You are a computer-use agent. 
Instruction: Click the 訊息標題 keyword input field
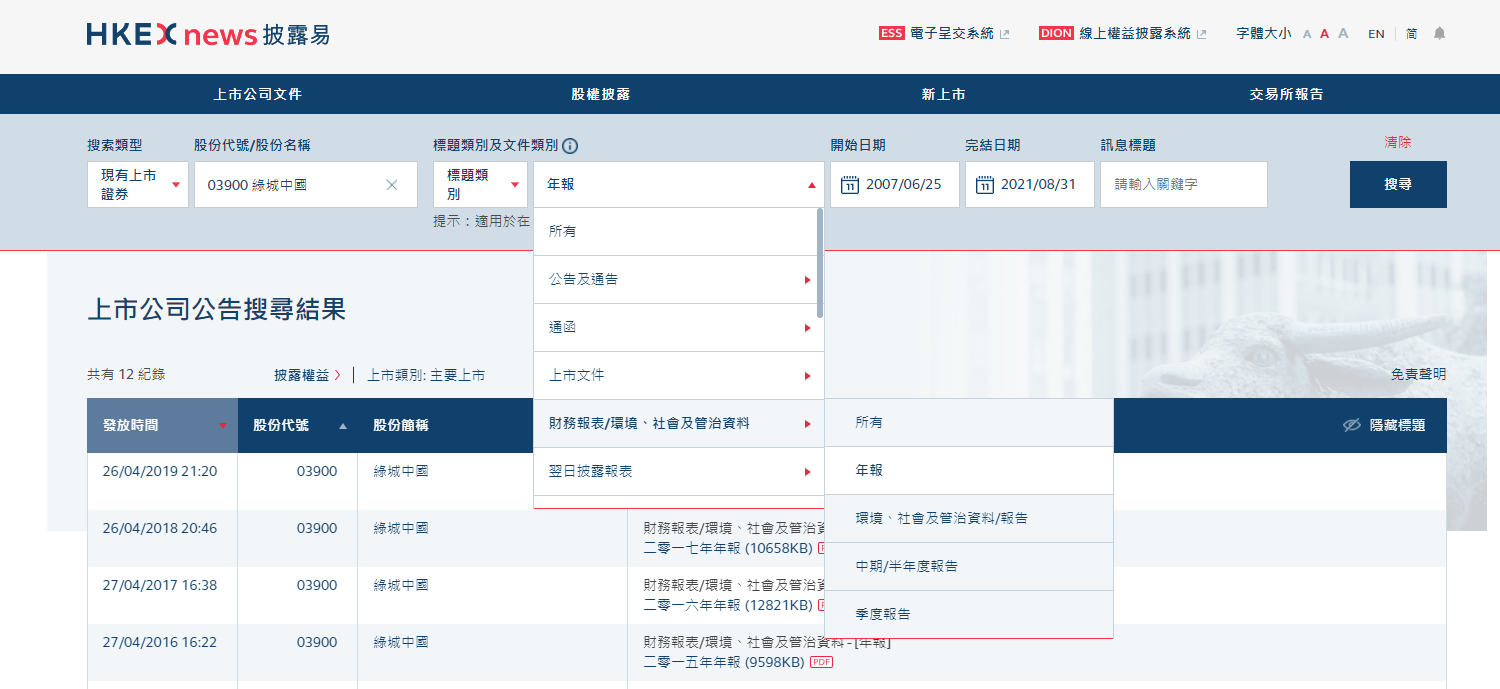pos(1184,185)
